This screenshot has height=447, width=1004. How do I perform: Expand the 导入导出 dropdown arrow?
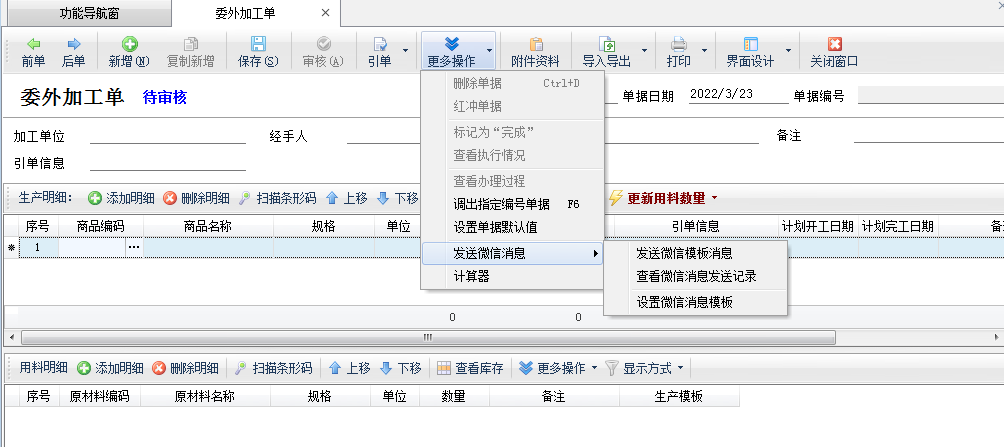644,50
